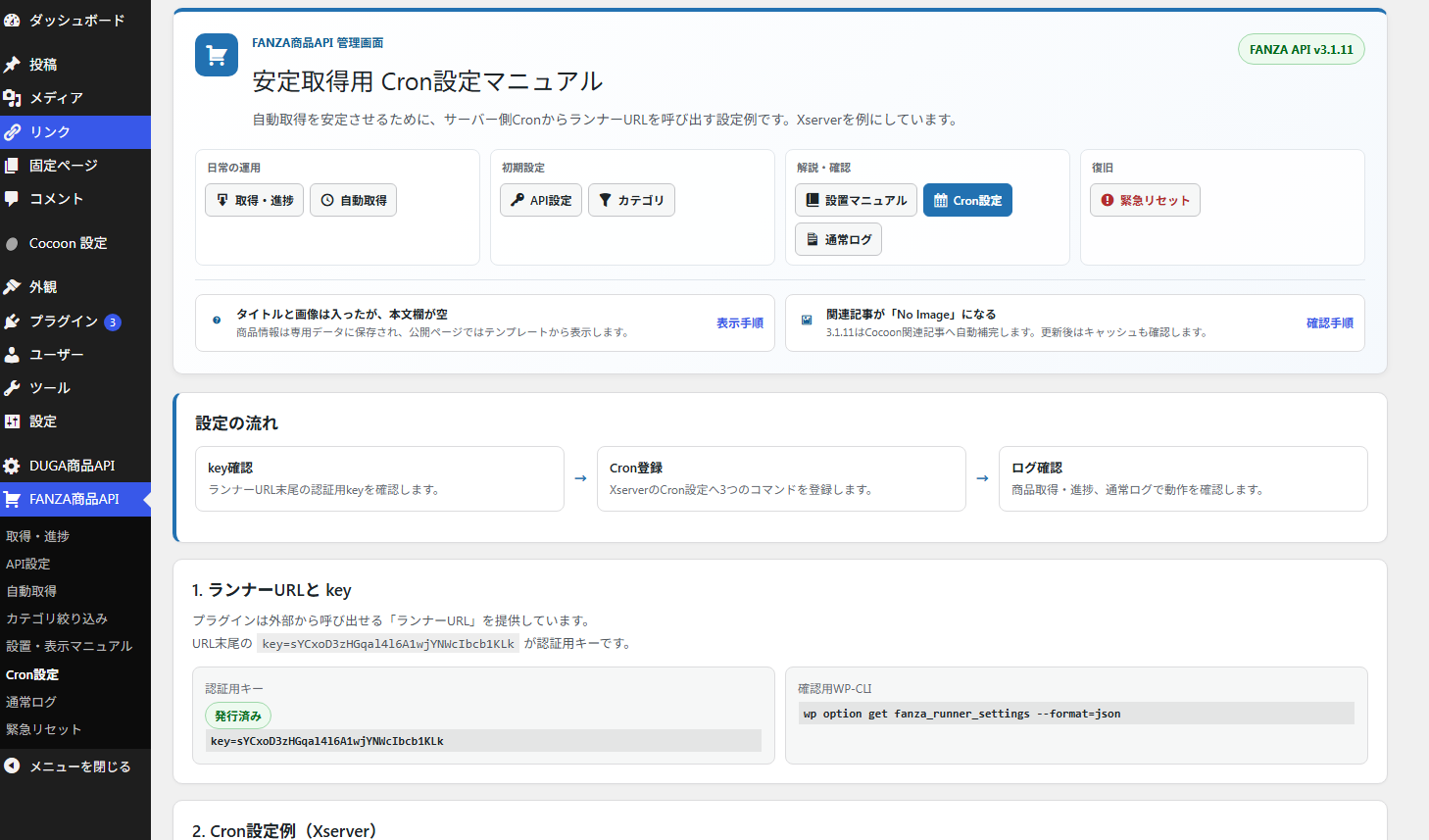Screen dimensions: 1429x840
Task: Open コメント menu item
Action: pos(75,199)
